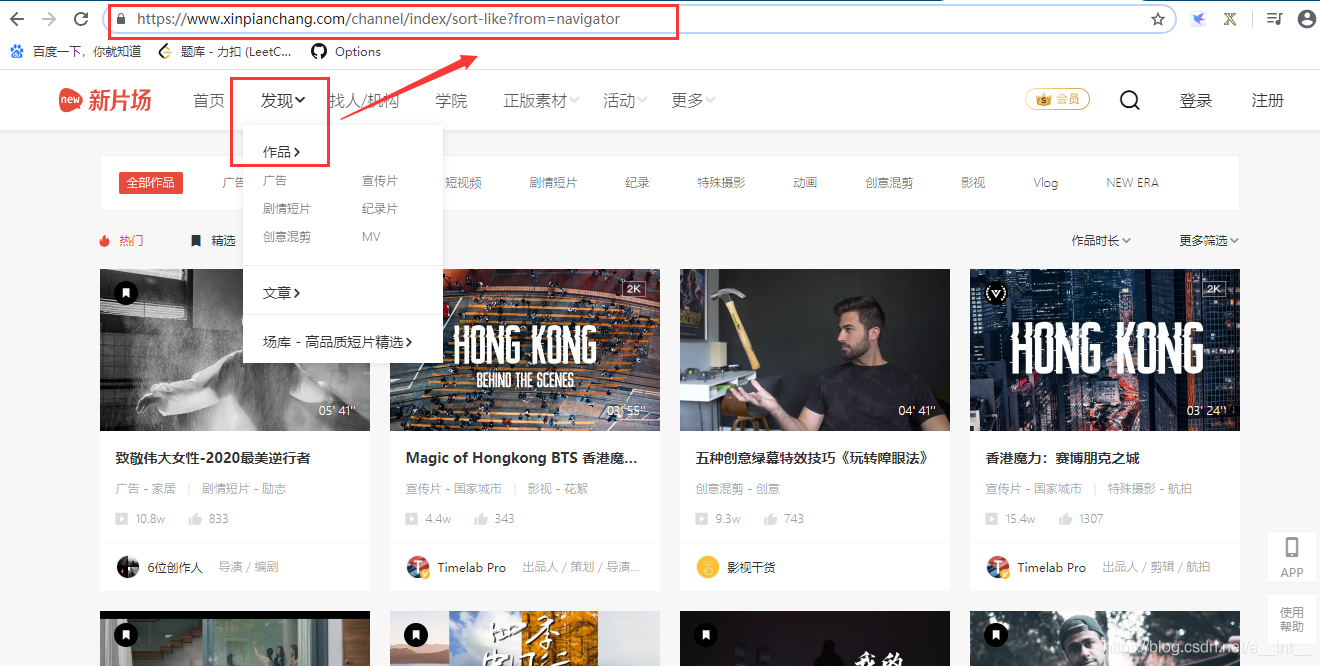Expand the 发现 navigation dropdown

[x=283, y=100]
